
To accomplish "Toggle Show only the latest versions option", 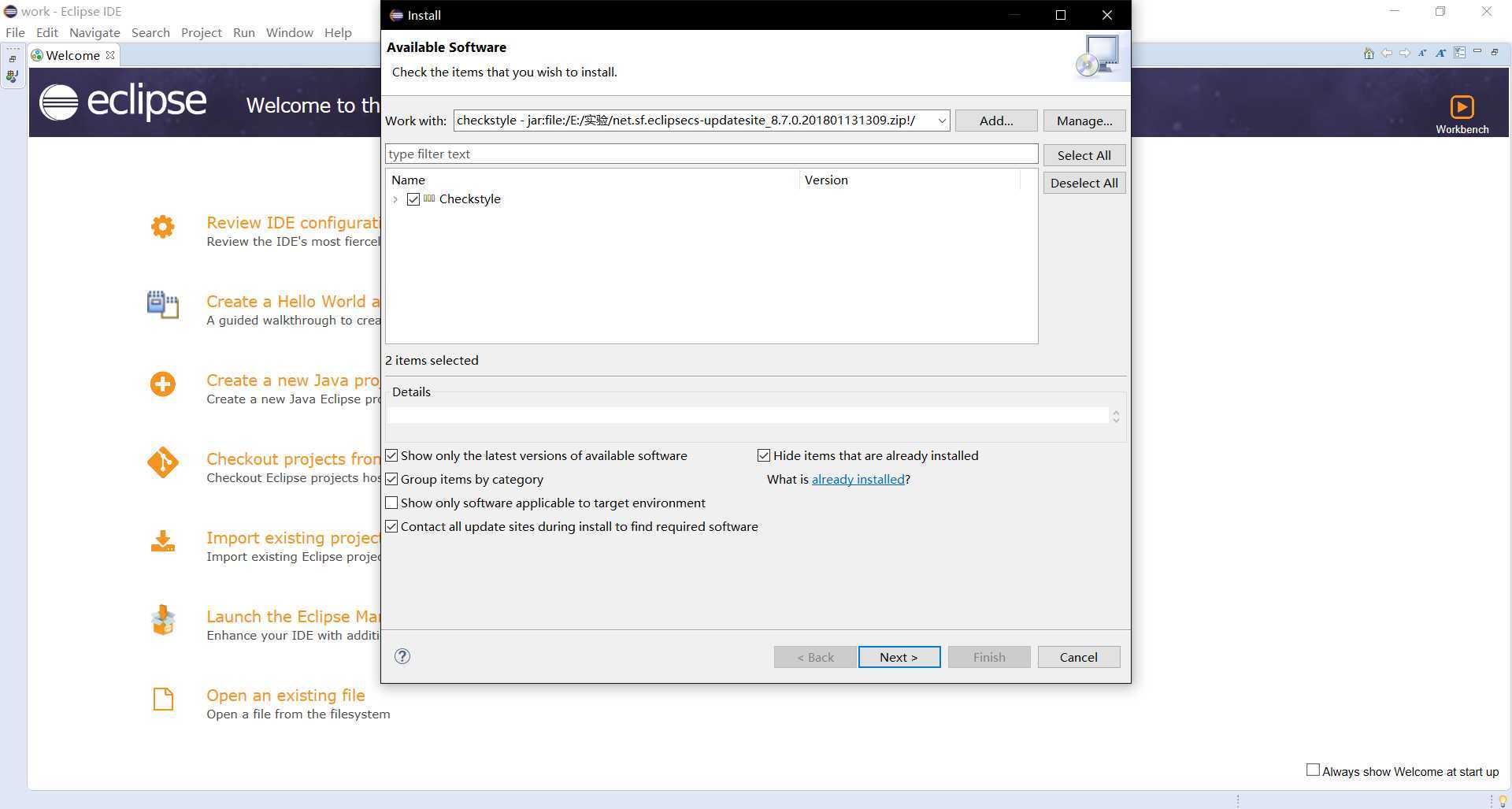I will [391, 455].
